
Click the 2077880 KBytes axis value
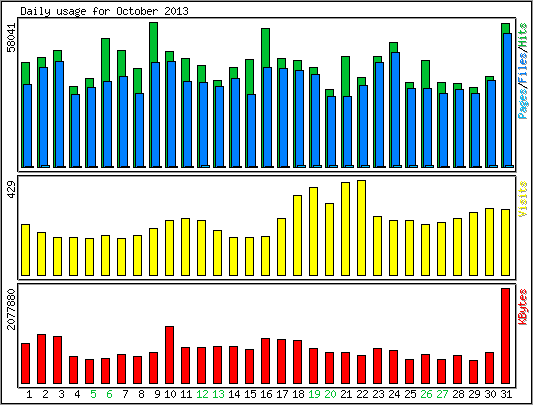pos(12,309)
